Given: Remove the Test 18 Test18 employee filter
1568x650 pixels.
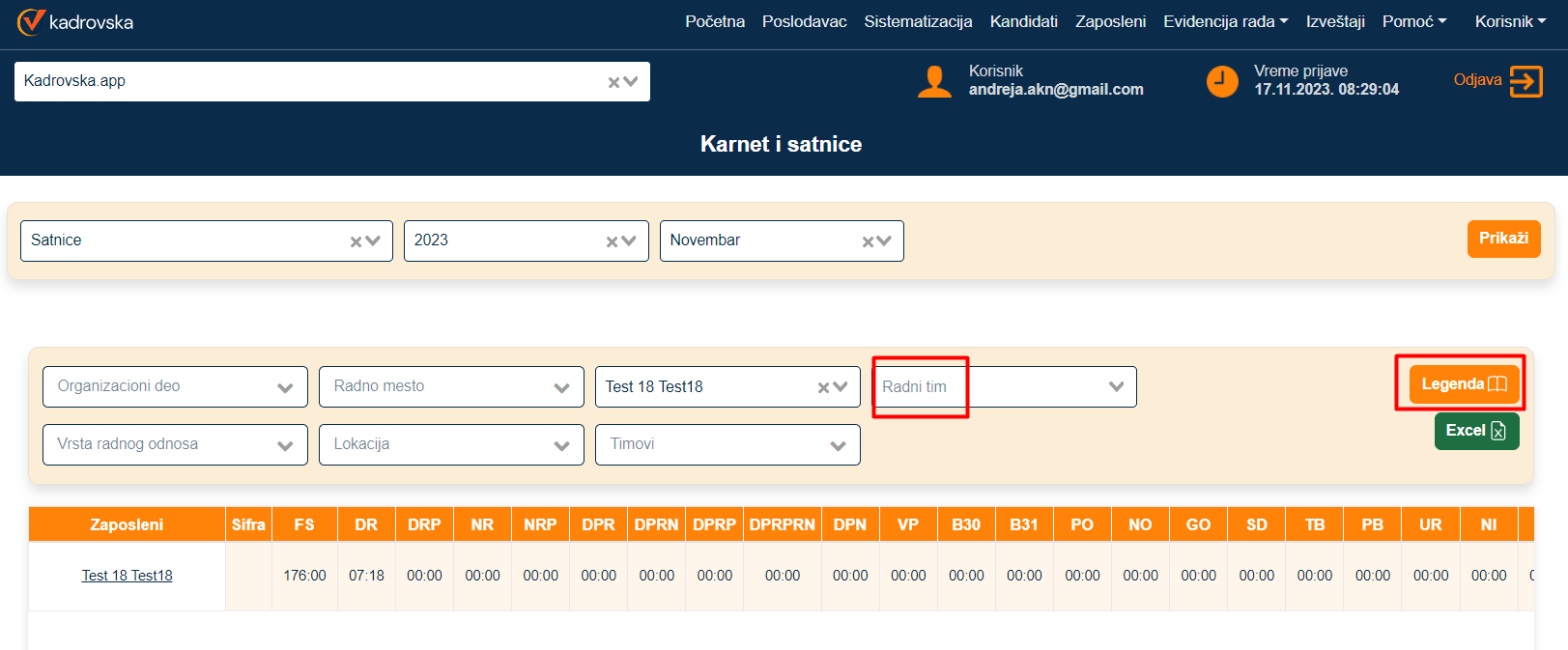Looking at the screenshot, I should (x=824, y=387).
